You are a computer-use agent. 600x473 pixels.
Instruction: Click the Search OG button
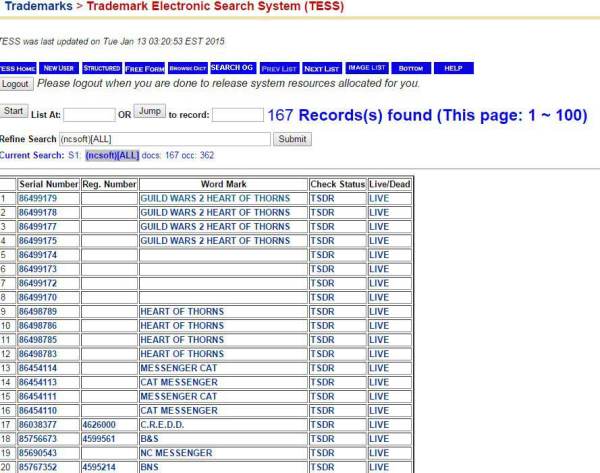click(232, 68)
